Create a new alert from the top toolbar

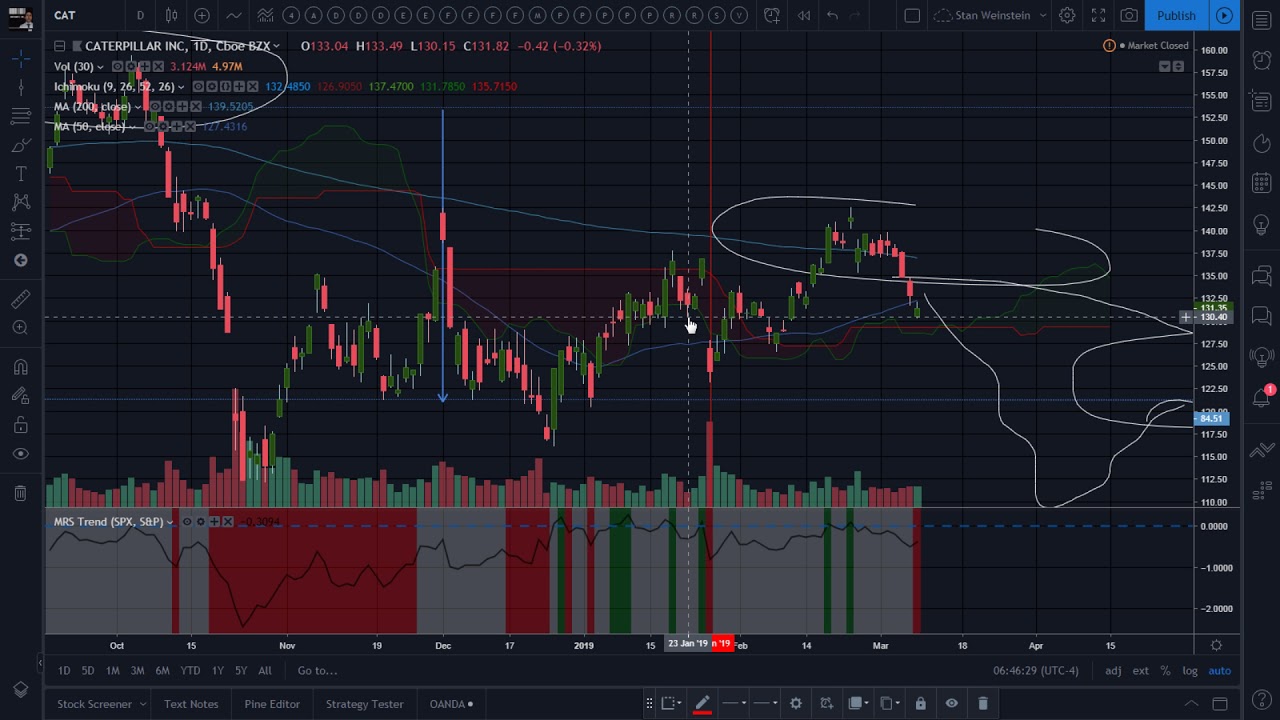pos(772,15)
